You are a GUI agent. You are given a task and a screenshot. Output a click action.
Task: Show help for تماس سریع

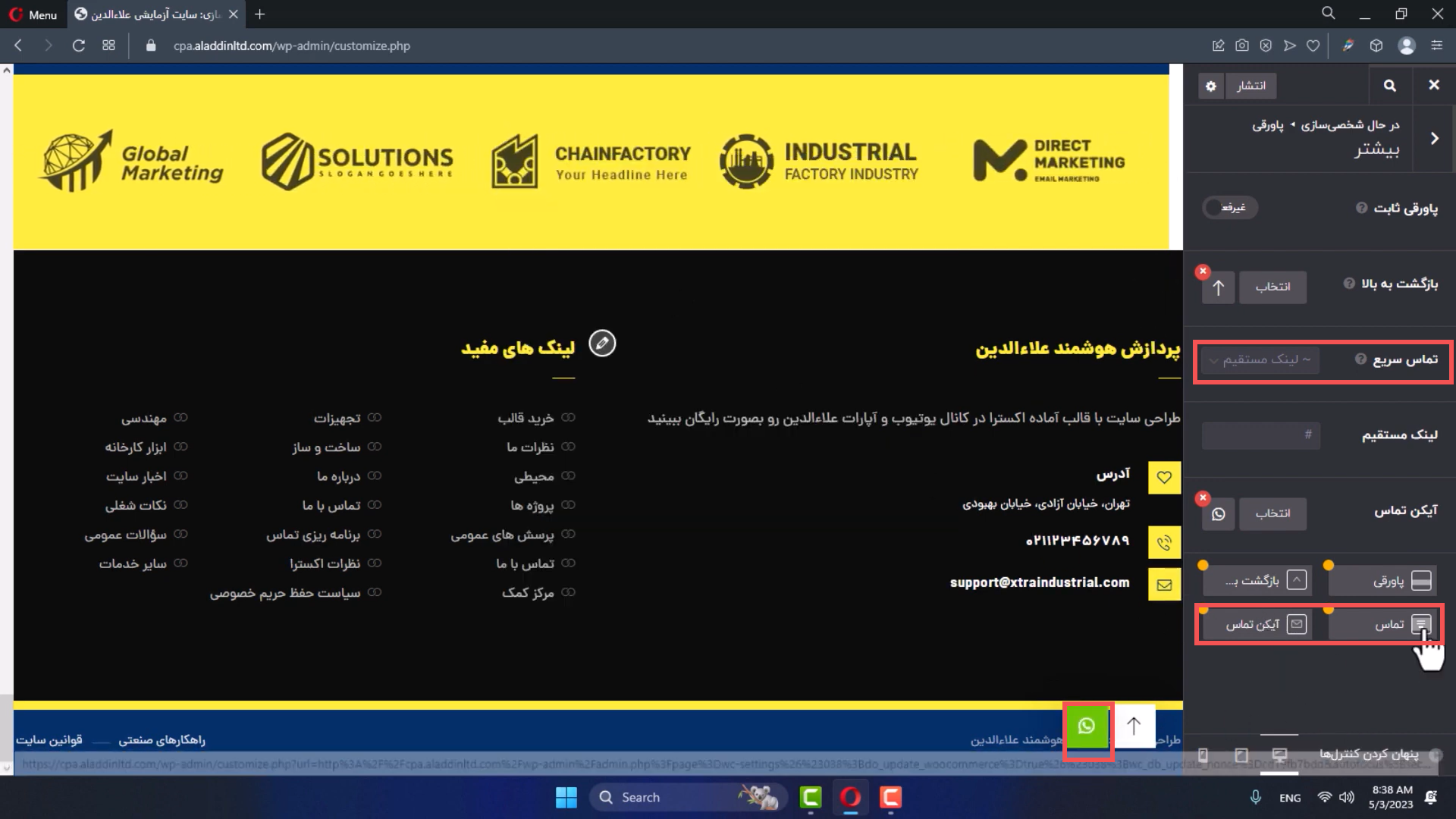point(1361,359)
